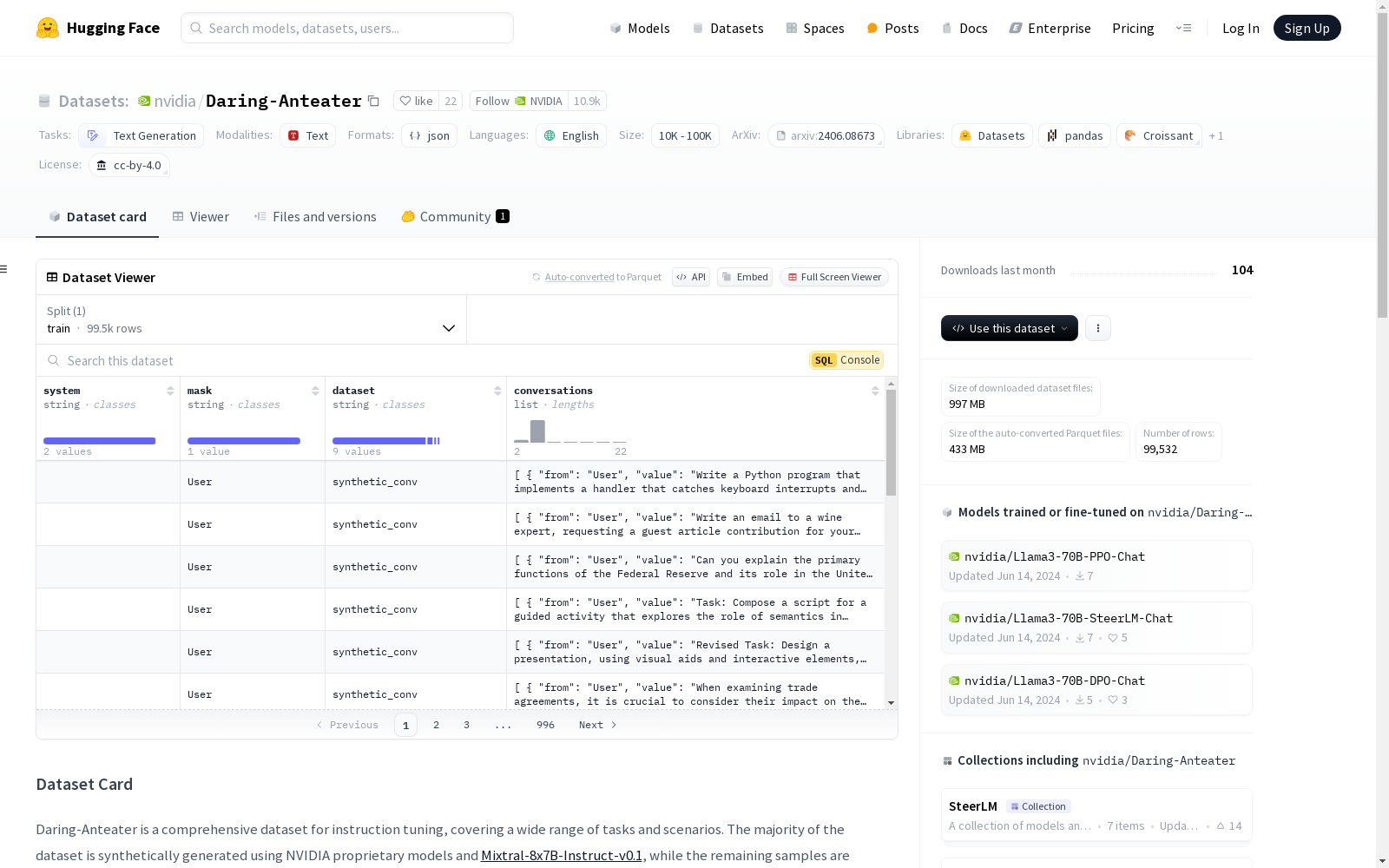Click the json format tag

click(429, 135)
